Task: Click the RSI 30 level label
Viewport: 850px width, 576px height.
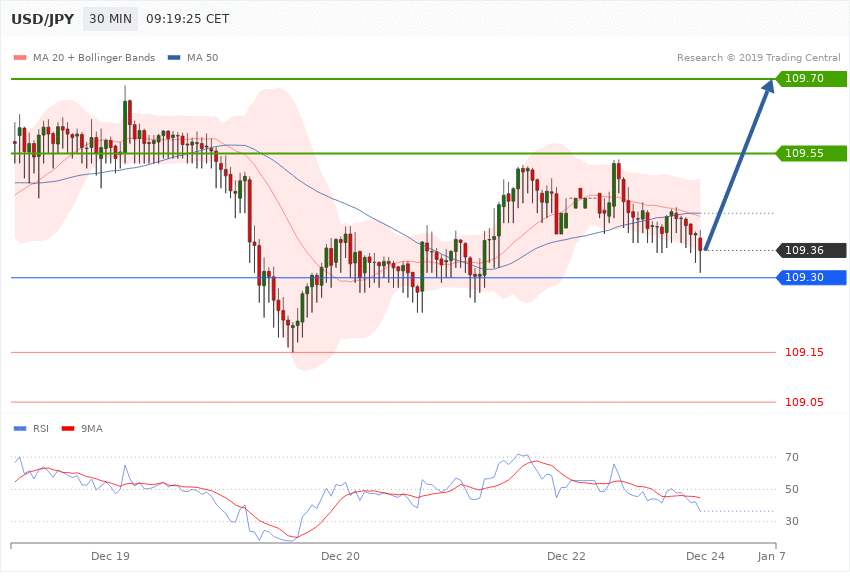Action: 791,521
